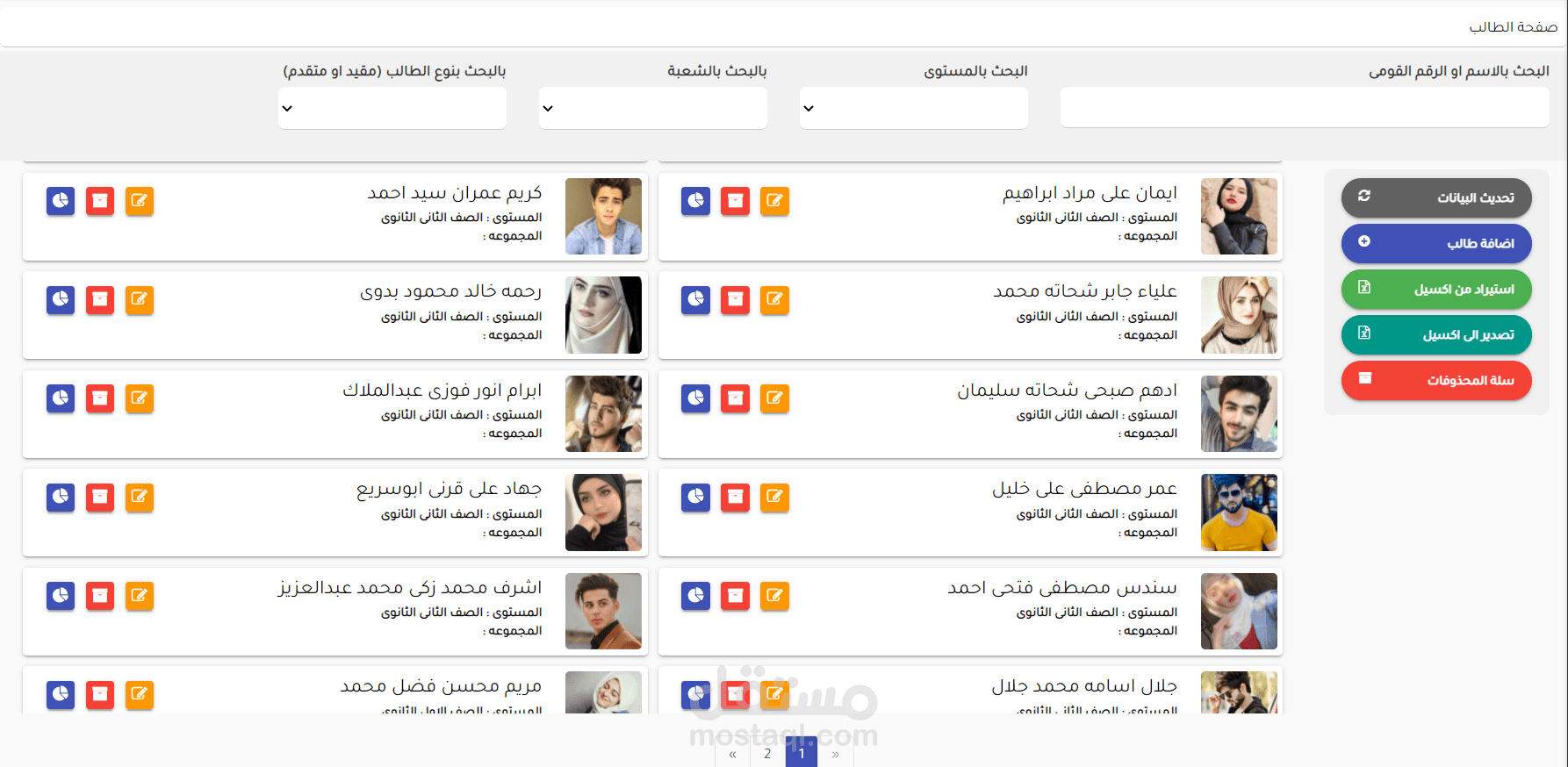1568x767 pixels.
Task: Open photo of عمر مصطفى على خليل
Action: (1239, 513)
